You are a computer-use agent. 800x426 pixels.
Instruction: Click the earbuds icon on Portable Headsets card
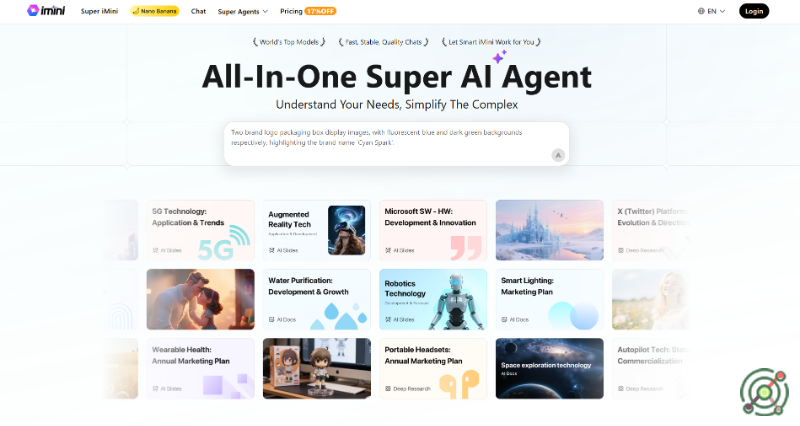(x=459, y=385)
